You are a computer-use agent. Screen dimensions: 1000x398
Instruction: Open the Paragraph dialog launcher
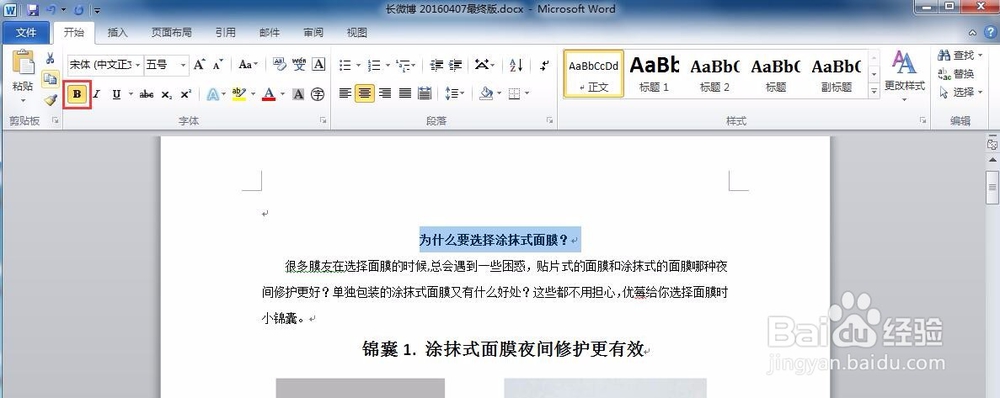click(549, 120)
